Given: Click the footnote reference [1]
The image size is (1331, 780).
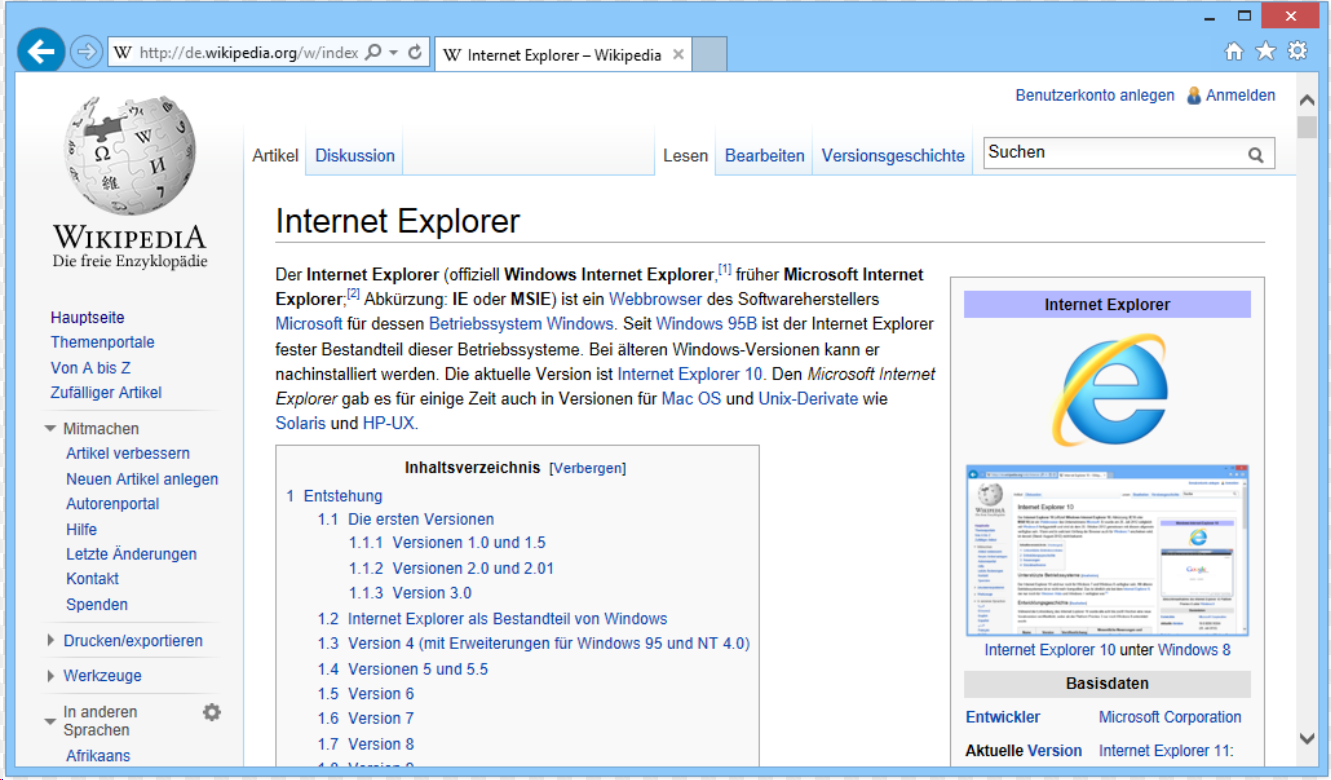Looking at the screenshot, I should 725,270.
